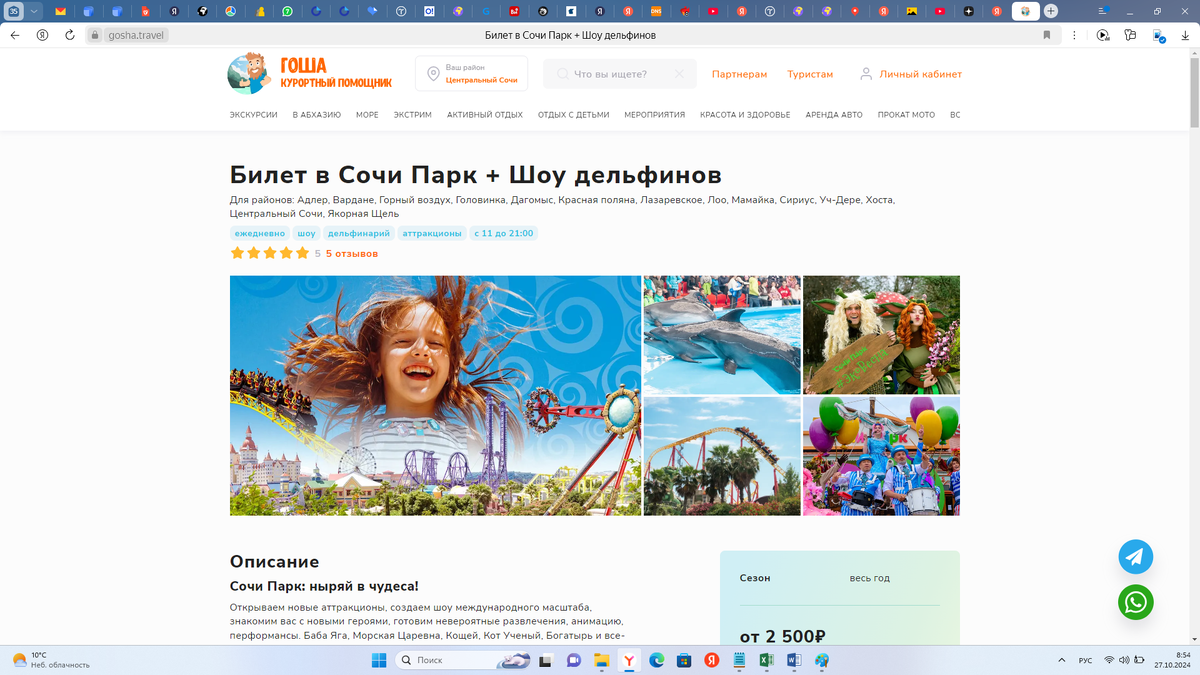Screen dimensions: 1200x675
Task: Open the Экстрим menu item
Action: 413,115
